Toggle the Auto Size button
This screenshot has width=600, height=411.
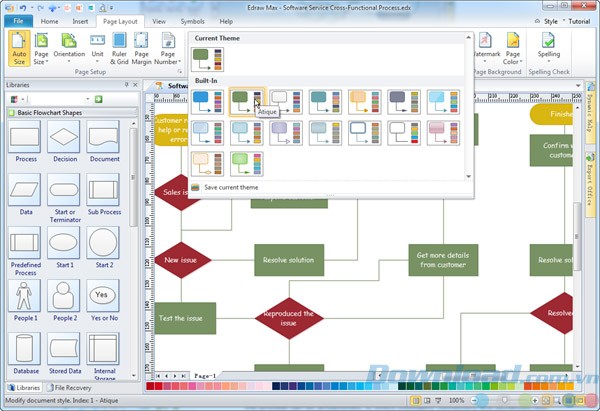[19, 49]
